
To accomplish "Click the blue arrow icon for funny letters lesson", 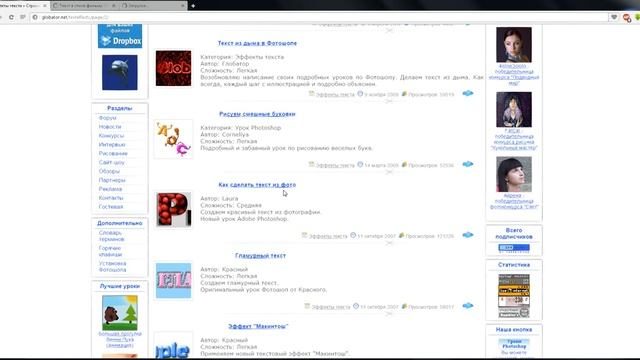I will coord(468,164).
